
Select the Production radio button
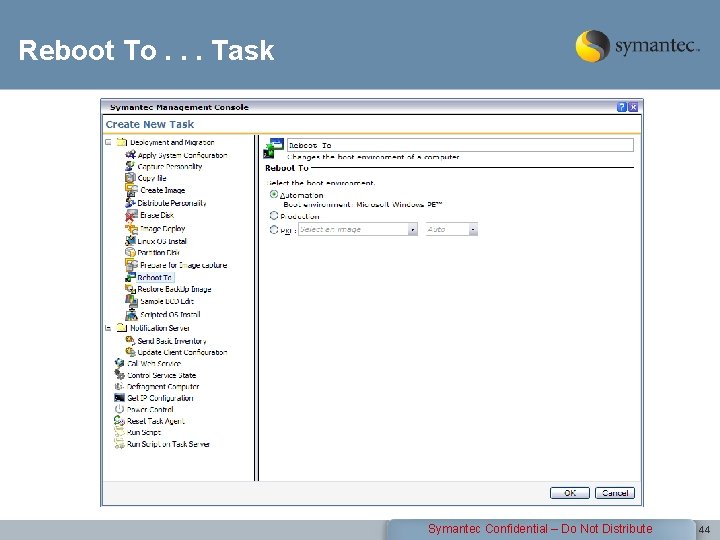(274, 215)
